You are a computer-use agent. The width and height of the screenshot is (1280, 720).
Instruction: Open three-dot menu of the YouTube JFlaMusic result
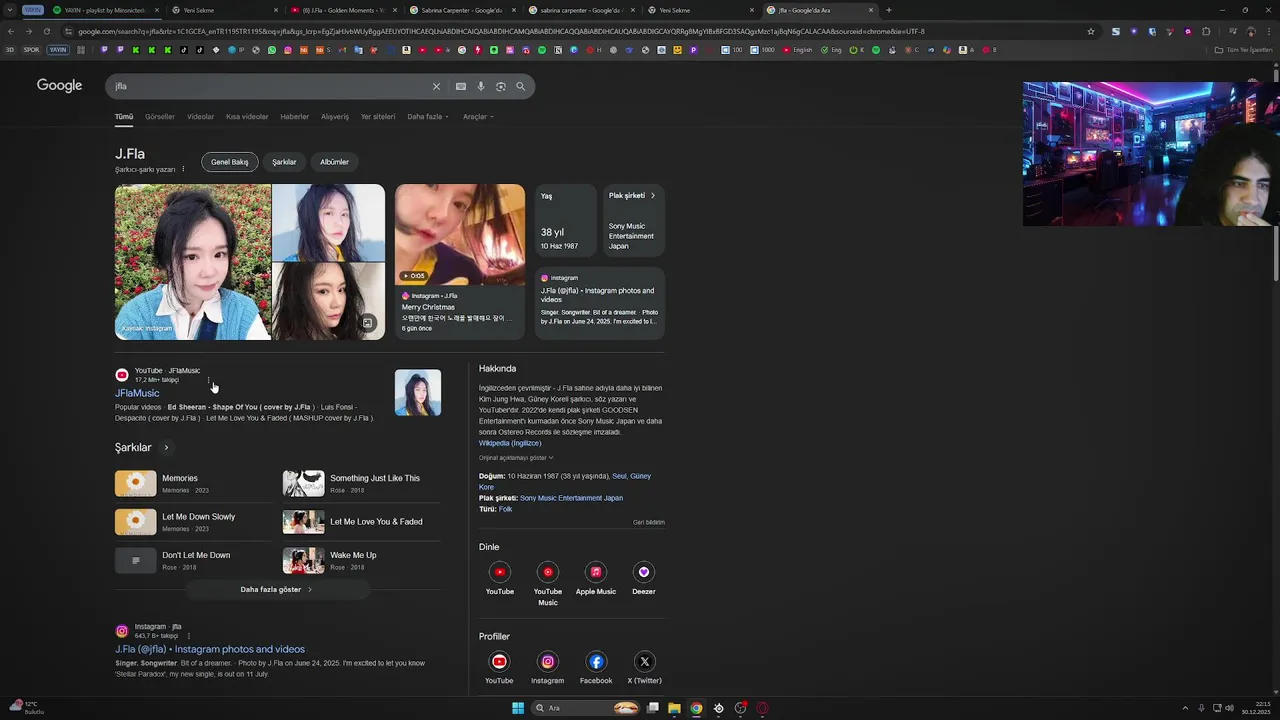tap(209, 380)
